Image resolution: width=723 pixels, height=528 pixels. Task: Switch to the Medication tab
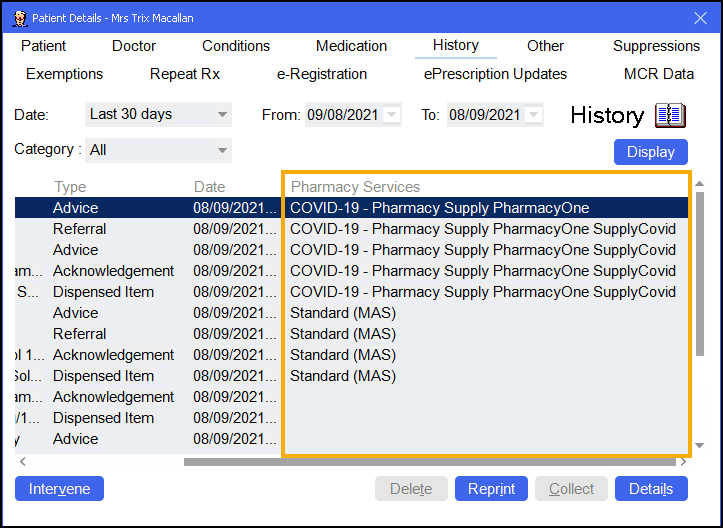pos(351,46)
